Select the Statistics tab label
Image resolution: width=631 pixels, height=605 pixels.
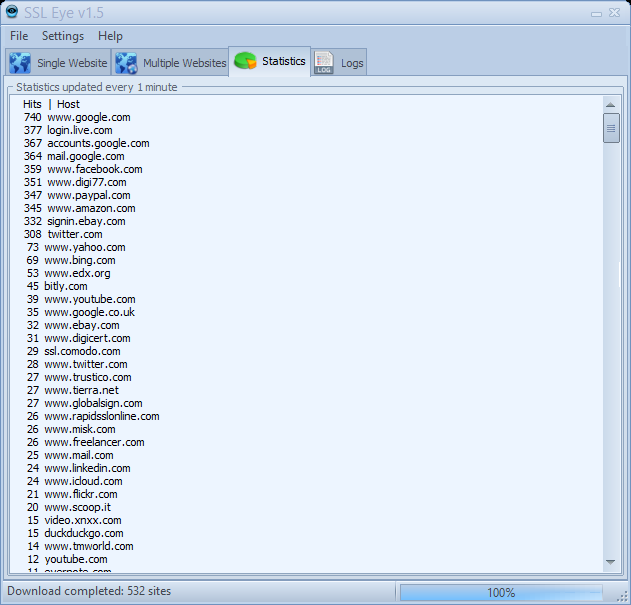coord(284,61)
